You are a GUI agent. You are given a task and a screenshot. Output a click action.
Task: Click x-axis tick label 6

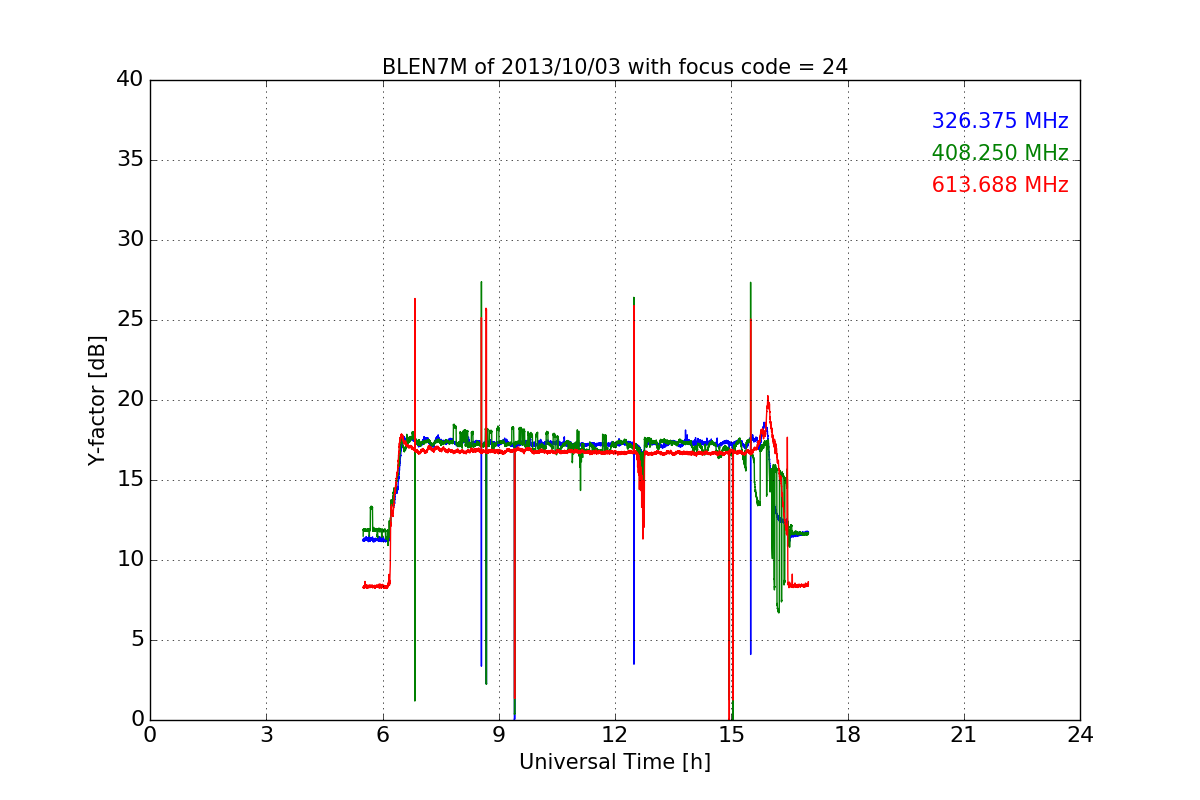click(x=383, y=735)
